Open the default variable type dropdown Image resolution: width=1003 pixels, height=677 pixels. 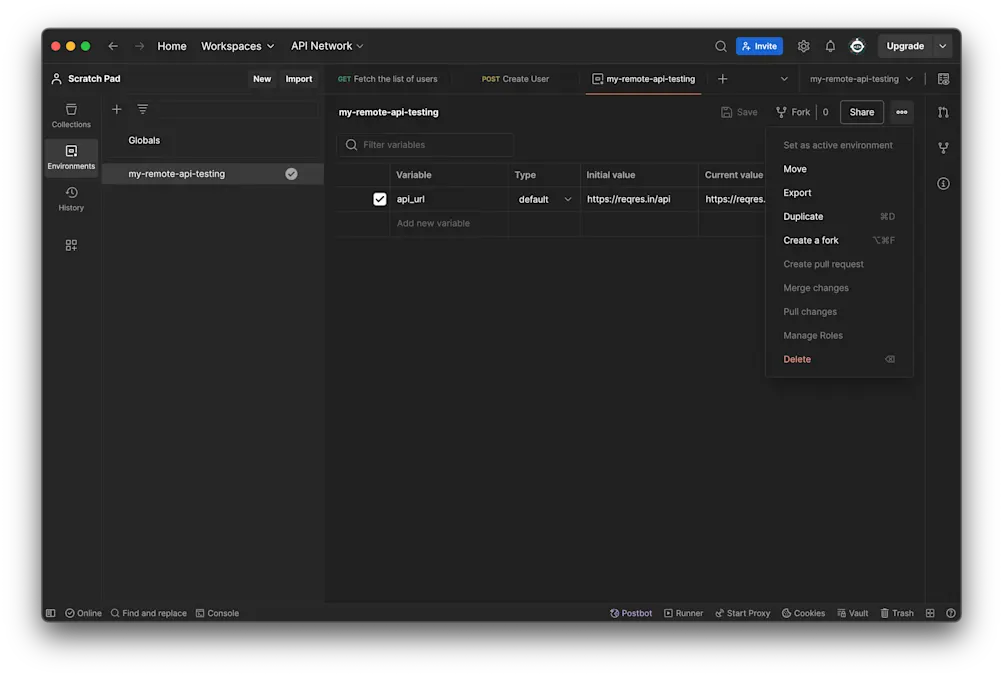(544, 199)
